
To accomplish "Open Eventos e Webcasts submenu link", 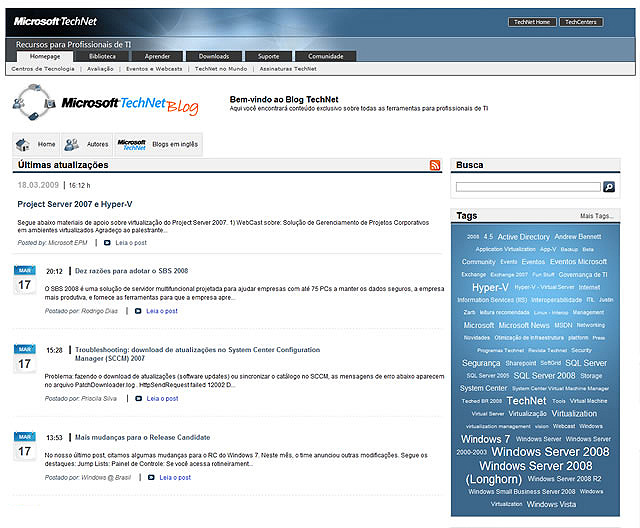I will point(154,69).
